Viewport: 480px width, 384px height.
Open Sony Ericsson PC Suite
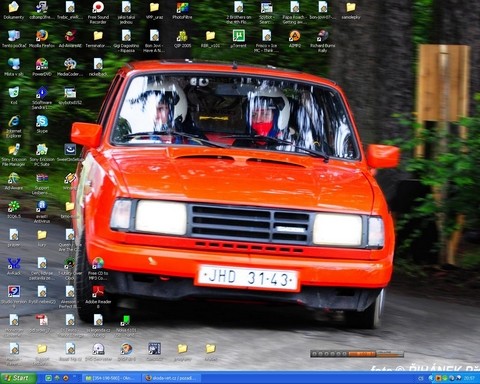coord(42,155)
